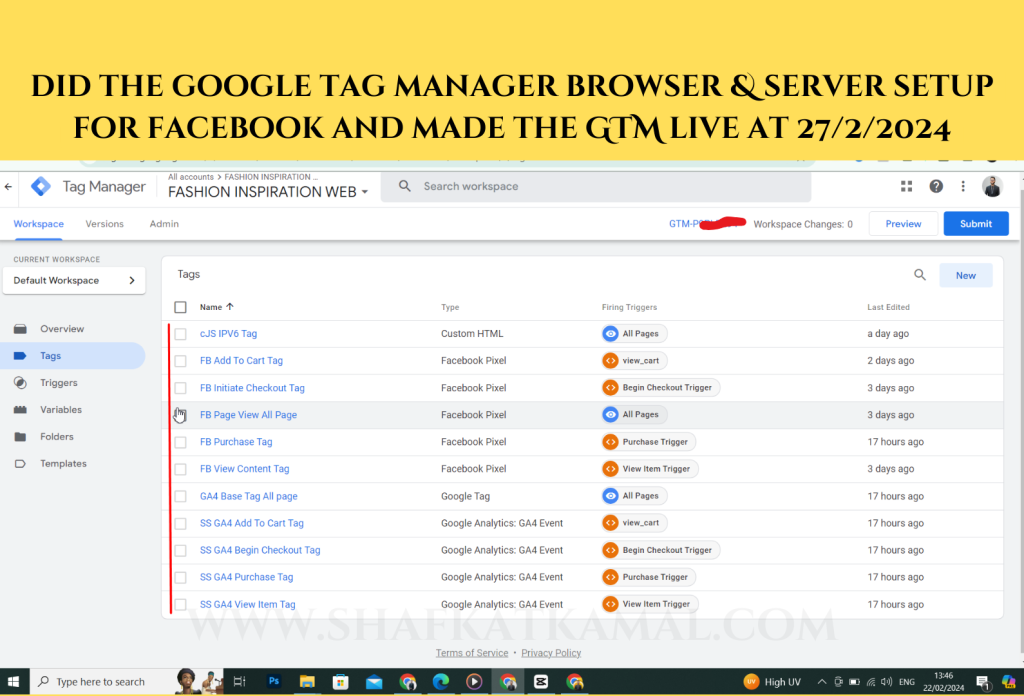Viewport: 1024px width, 696px height.
Task: Switch to the Workspace tab
Action: point(39,224)
